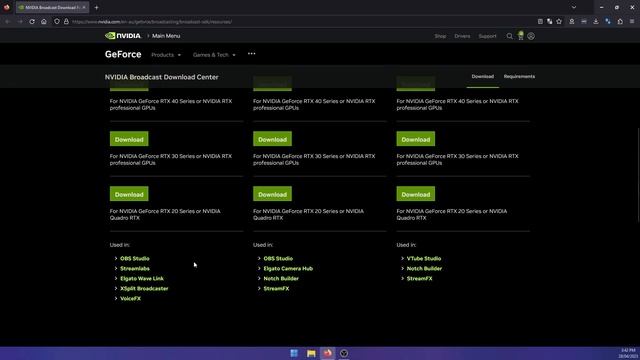Click the padlock site security icon
Screen dimensions: 640x360
tap(66, 22)
